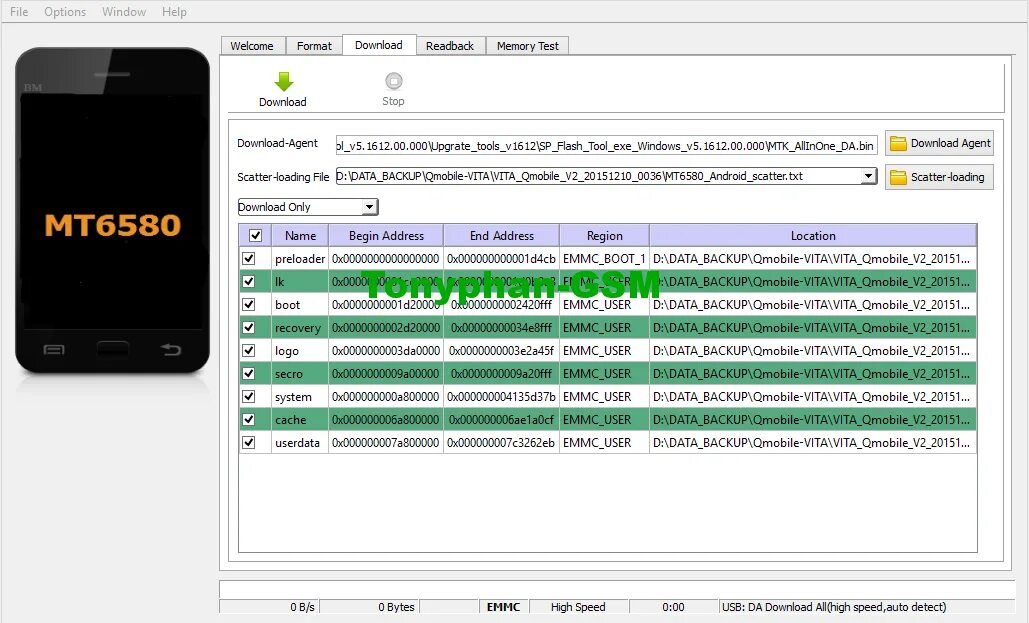Image resolution: width=1029 pixels, height=623 pixels.
Task: Click the green Download arrow icon
Action: (284, 81)
